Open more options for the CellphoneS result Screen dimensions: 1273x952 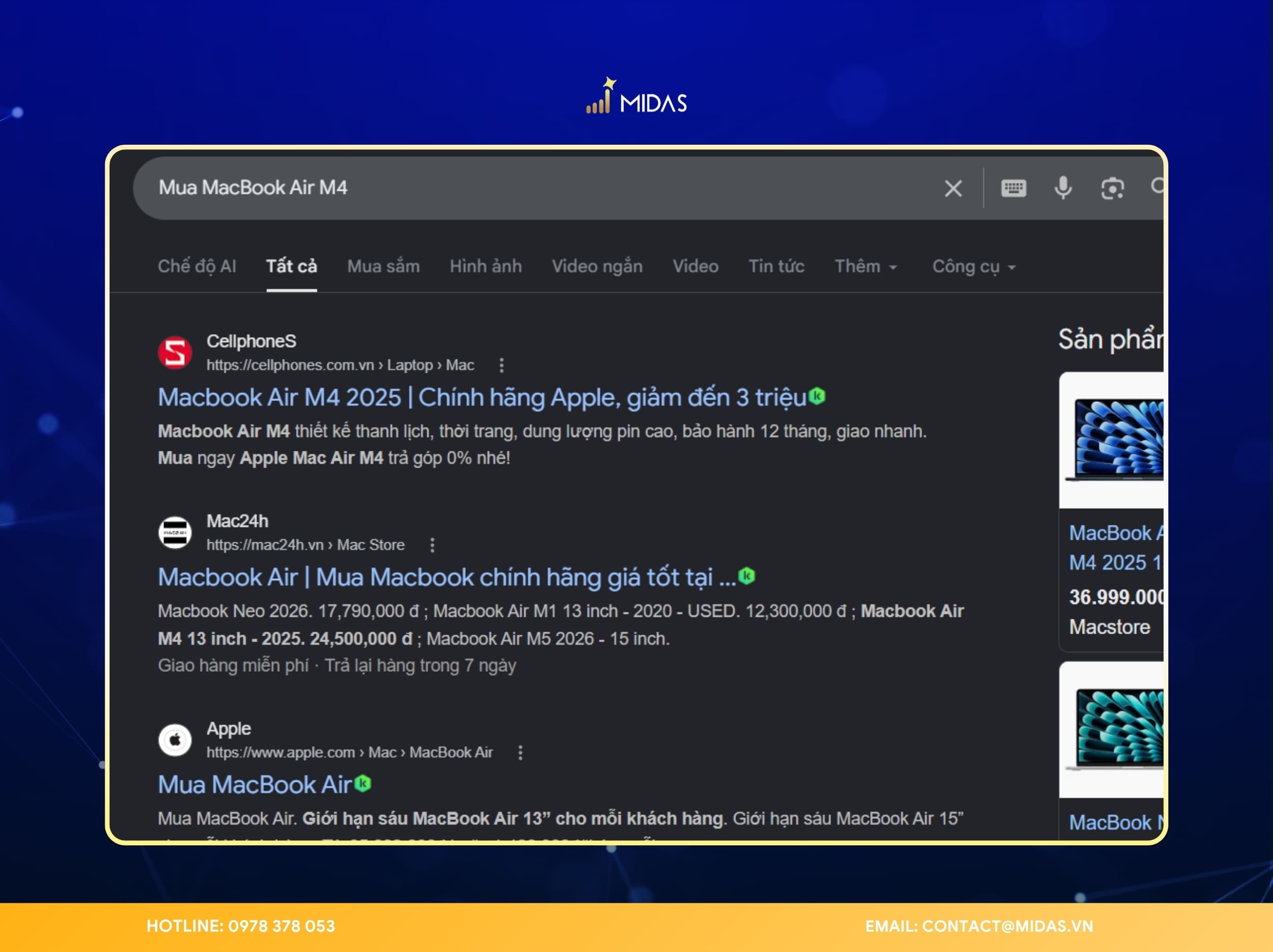point(501,365)
